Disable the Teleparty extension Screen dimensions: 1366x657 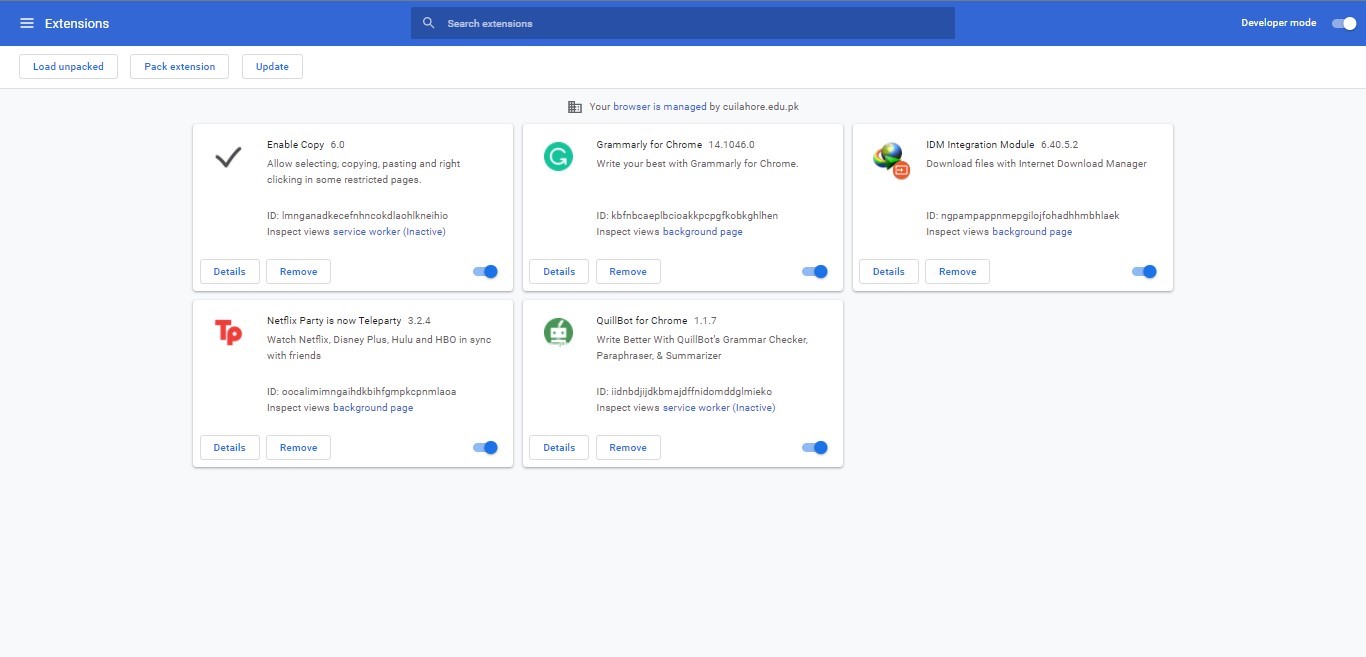point(485,447)
